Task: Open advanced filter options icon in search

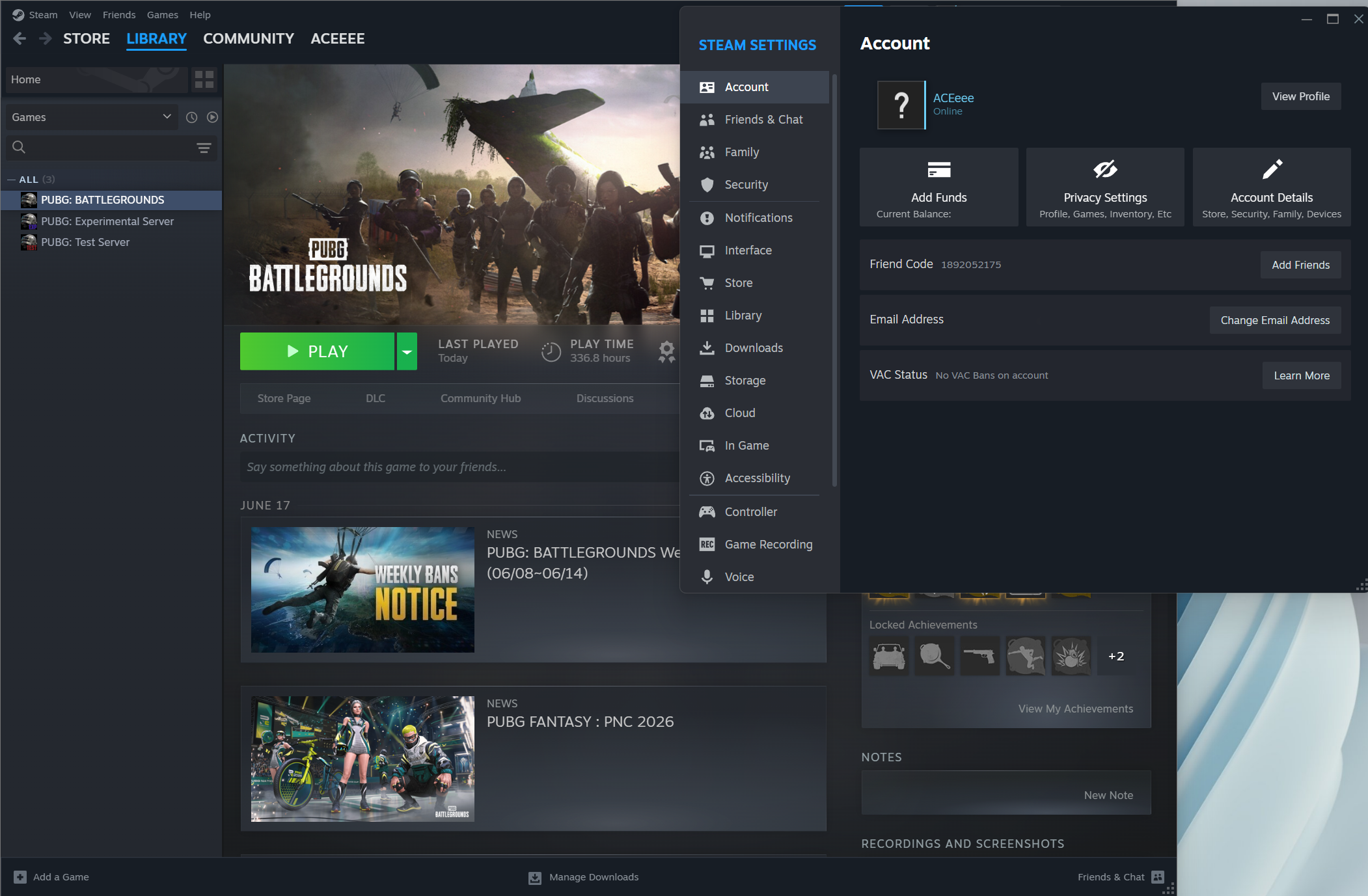Action: pos(204,148)
